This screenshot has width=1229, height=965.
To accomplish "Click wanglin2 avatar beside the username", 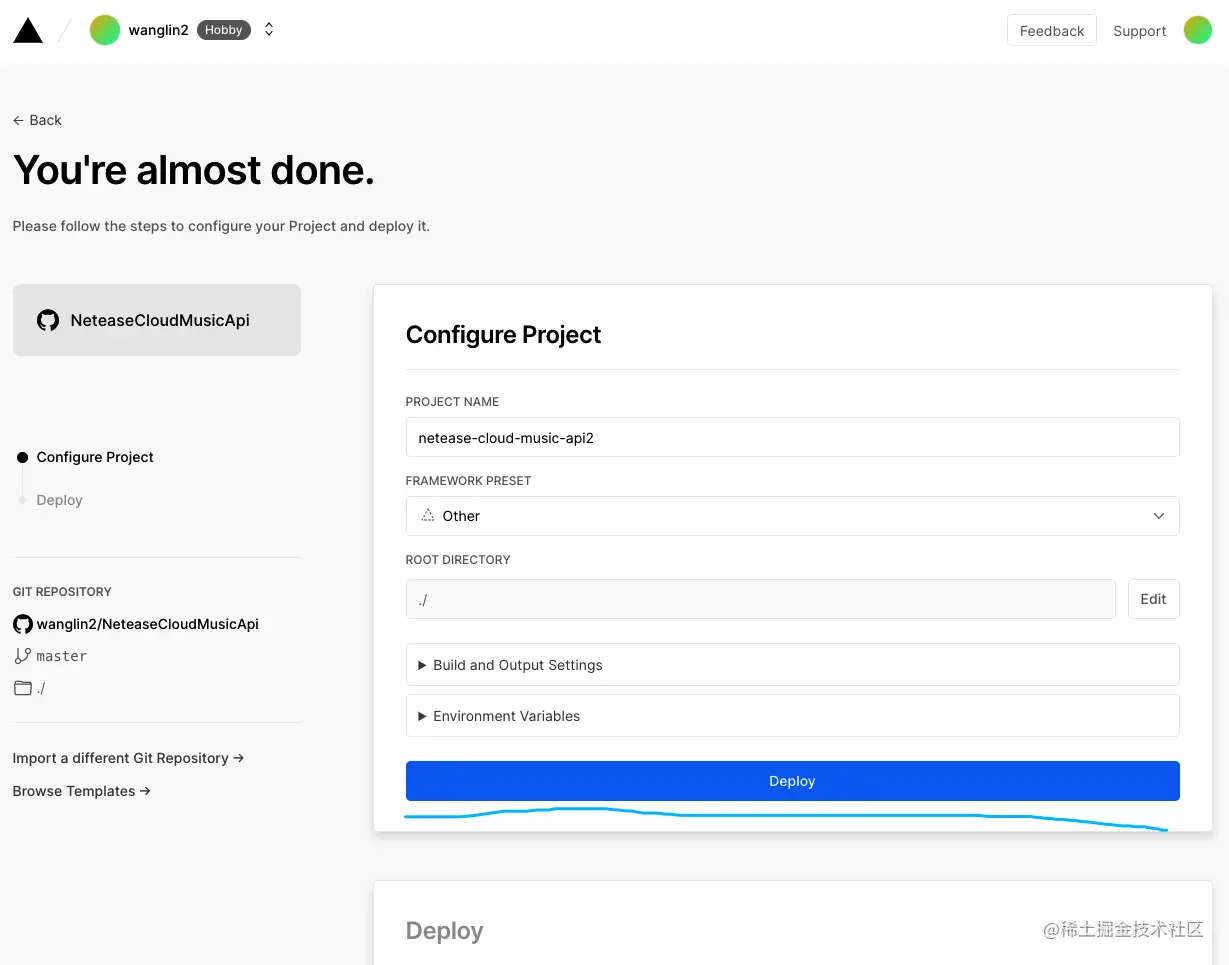I will point(105,30).
